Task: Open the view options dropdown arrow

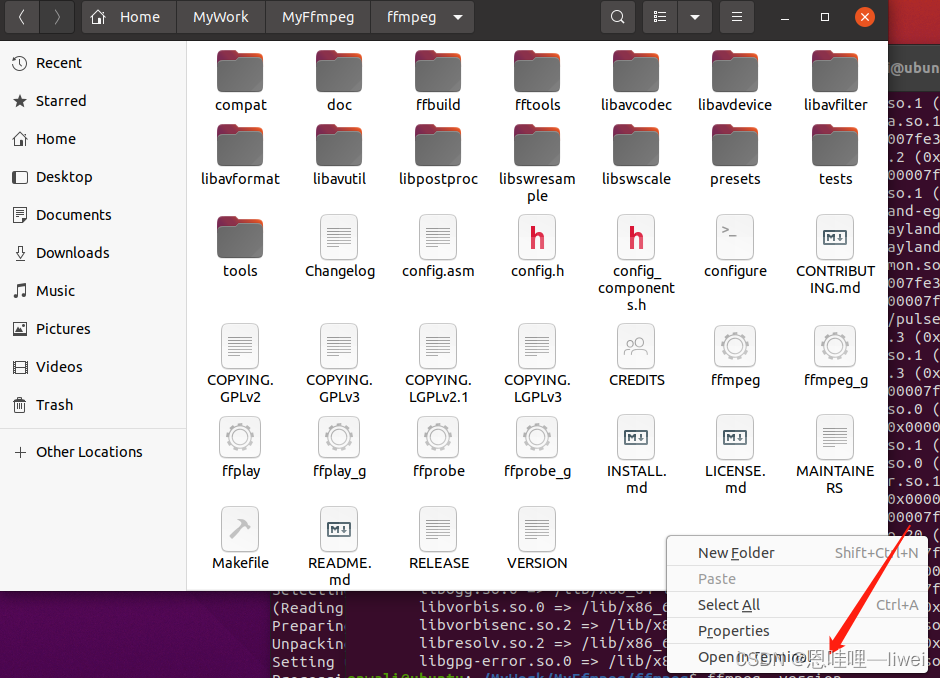Action: (x=694, y=17)
